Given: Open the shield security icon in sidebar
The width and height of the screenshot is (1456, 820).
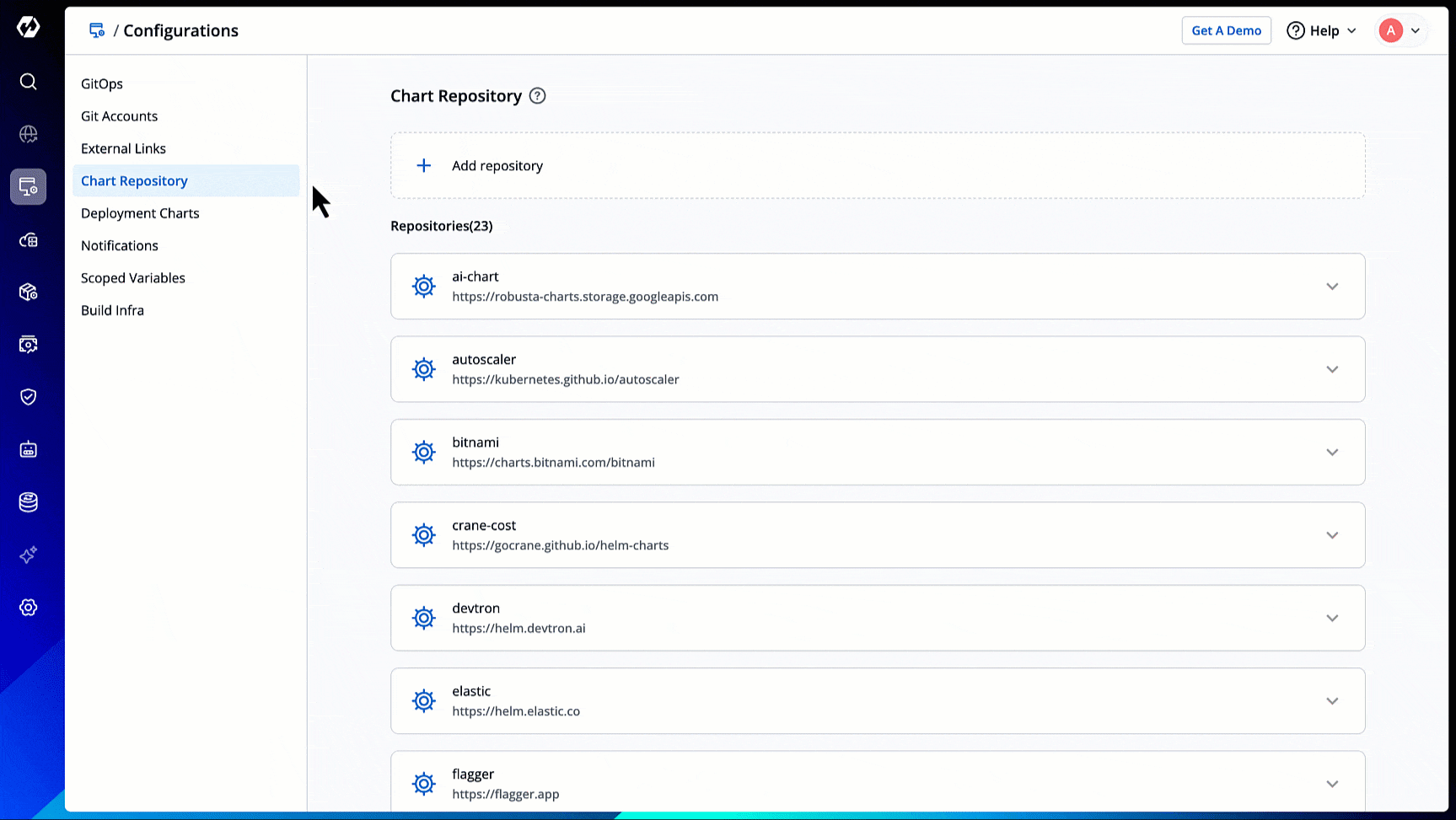Looking at the screenshot, I should (28, 397).
